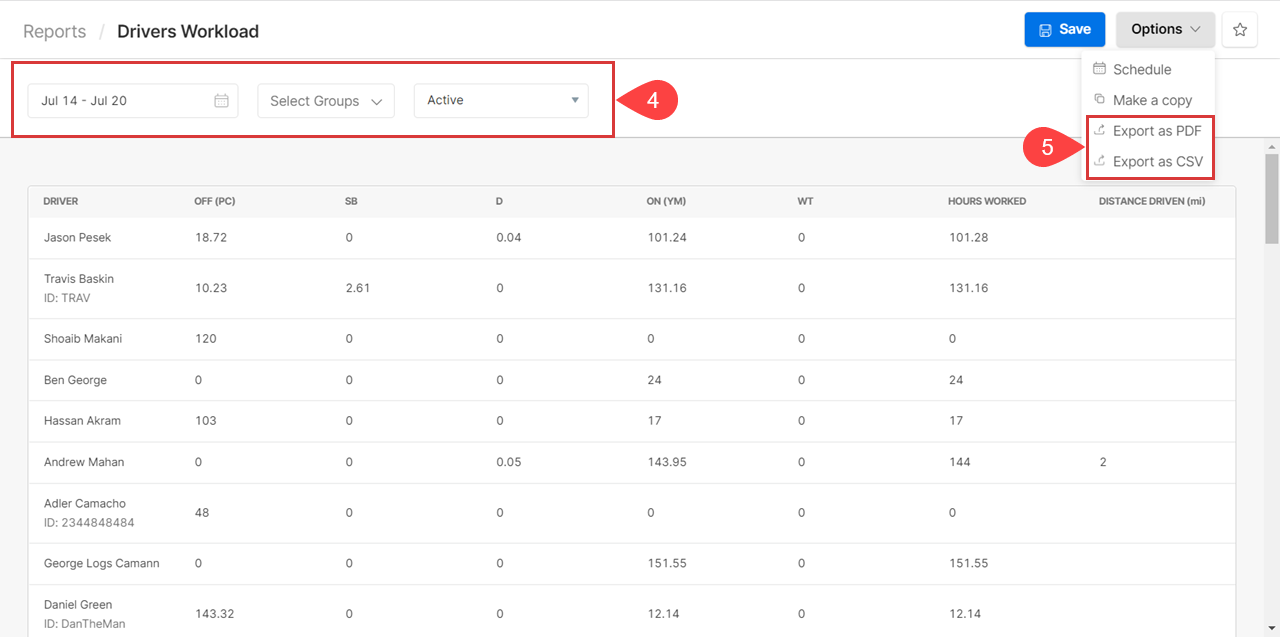Click the vertical scrollbar thumb

coord(1272,198)
